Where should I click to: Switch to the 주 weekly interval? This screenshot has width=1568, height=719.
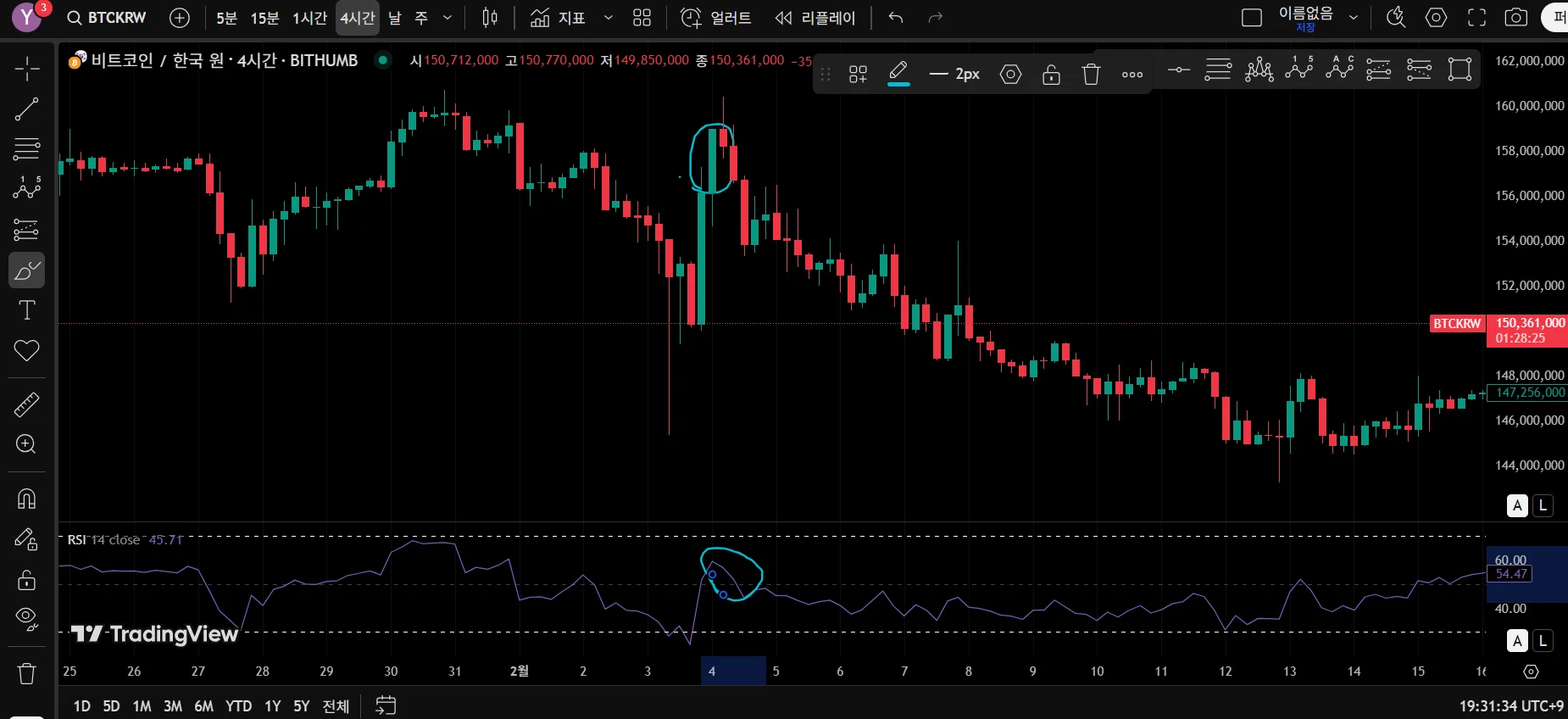tap(421, 18)
